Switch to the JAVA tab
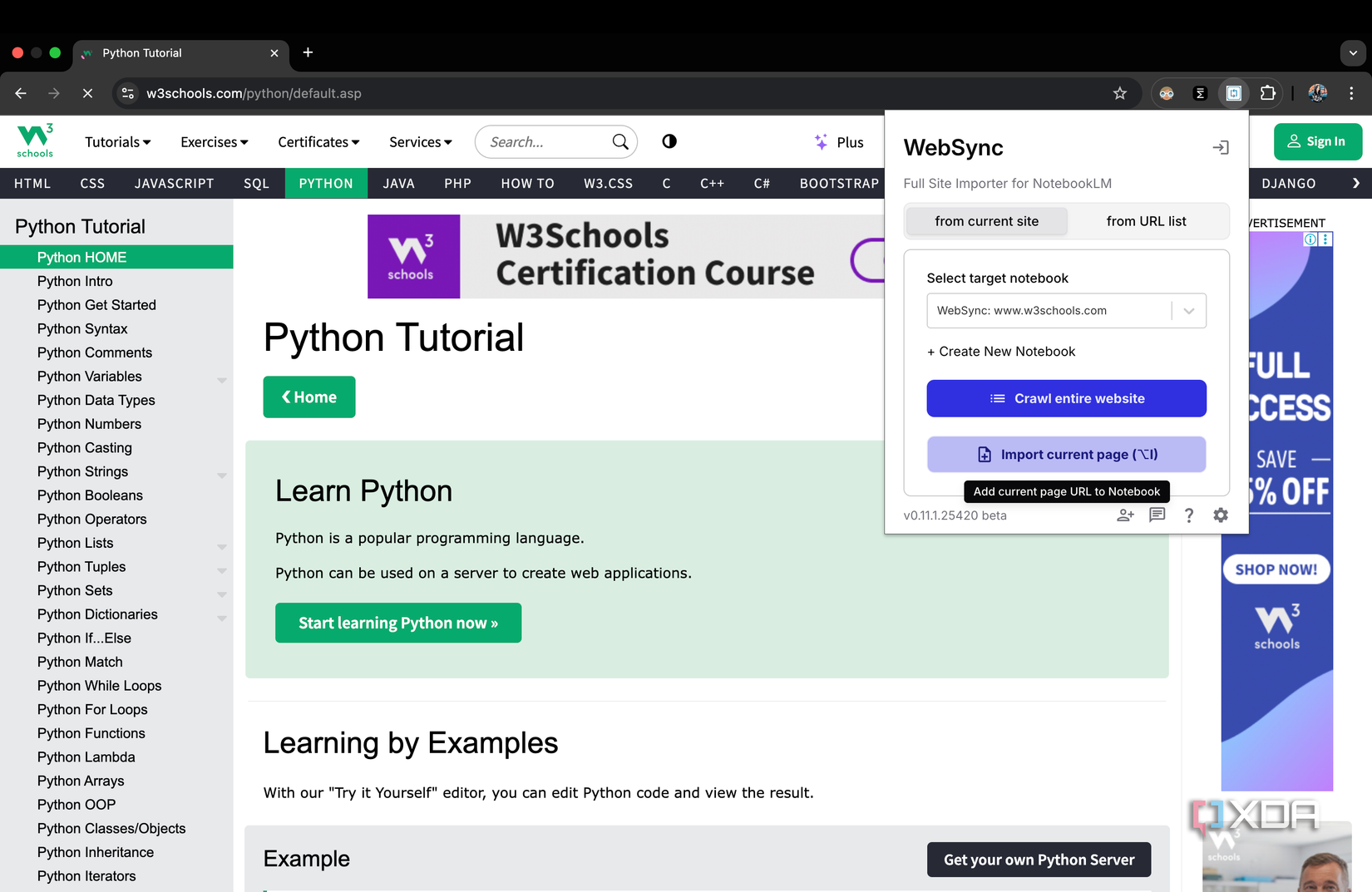The image size is (1372, 892). tap(398, 183)
